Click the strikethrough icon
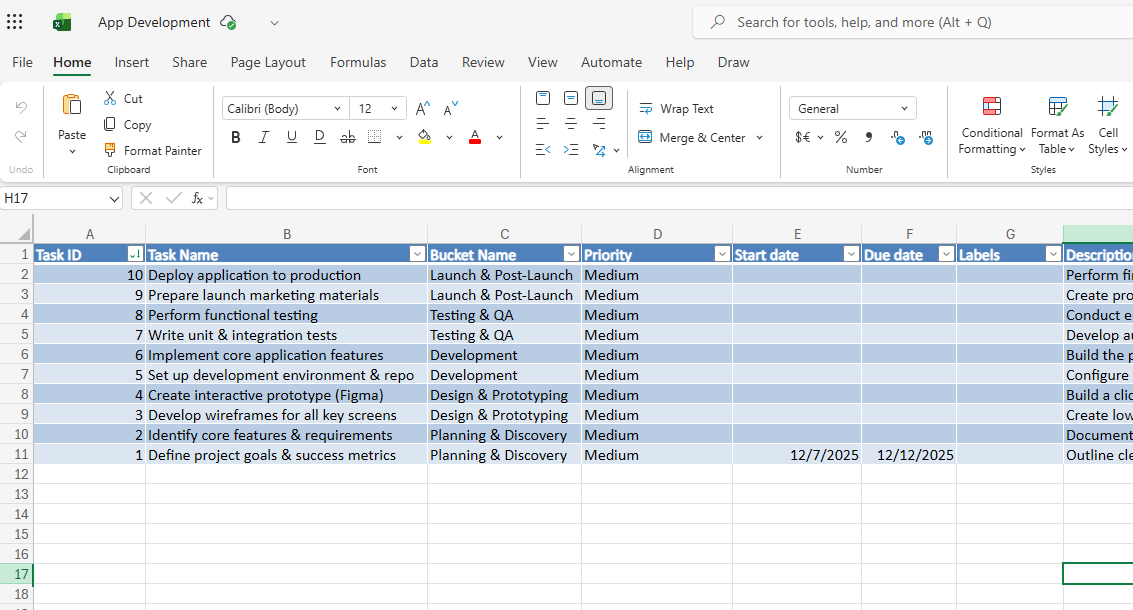This screenshot has height=610, width=1133. coord(347,137)
